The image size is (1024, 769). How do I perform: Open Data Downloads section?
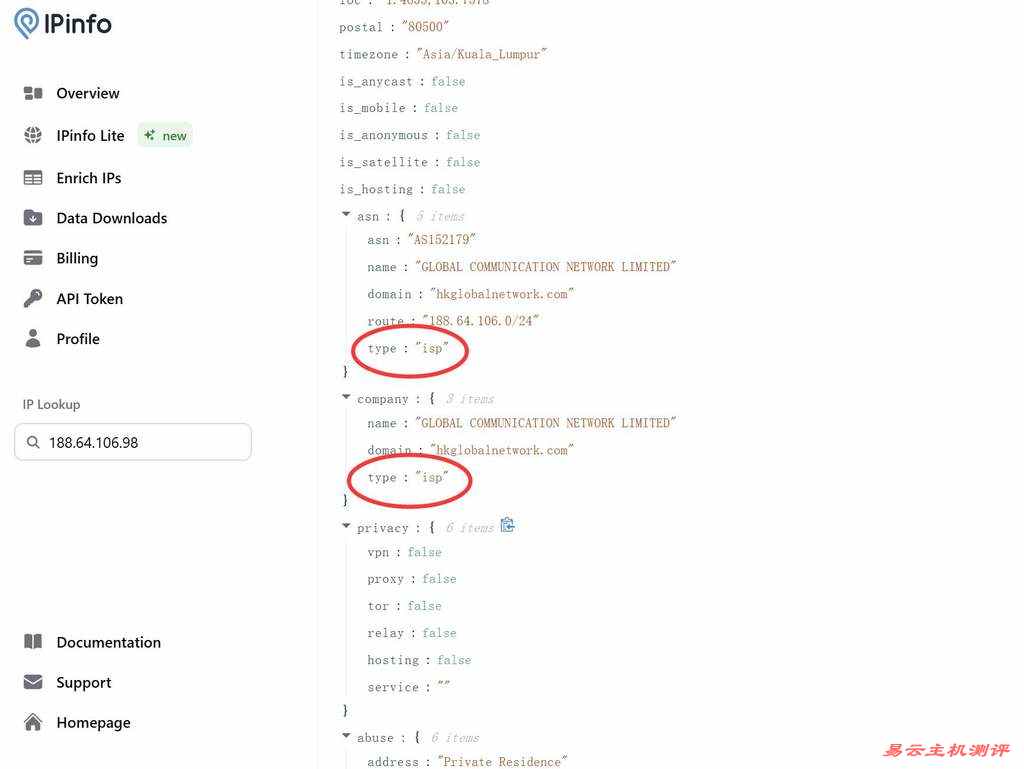pyautogui.click(x=112, y=218)
